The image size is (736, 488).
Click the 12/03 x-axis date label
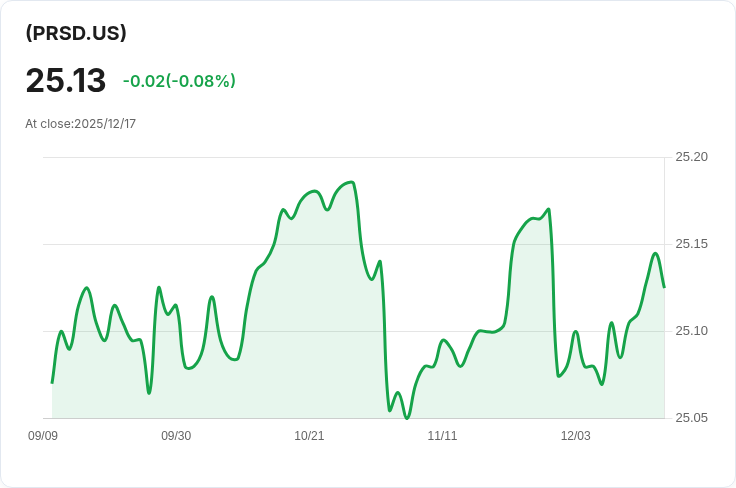[x=575, y=436]
